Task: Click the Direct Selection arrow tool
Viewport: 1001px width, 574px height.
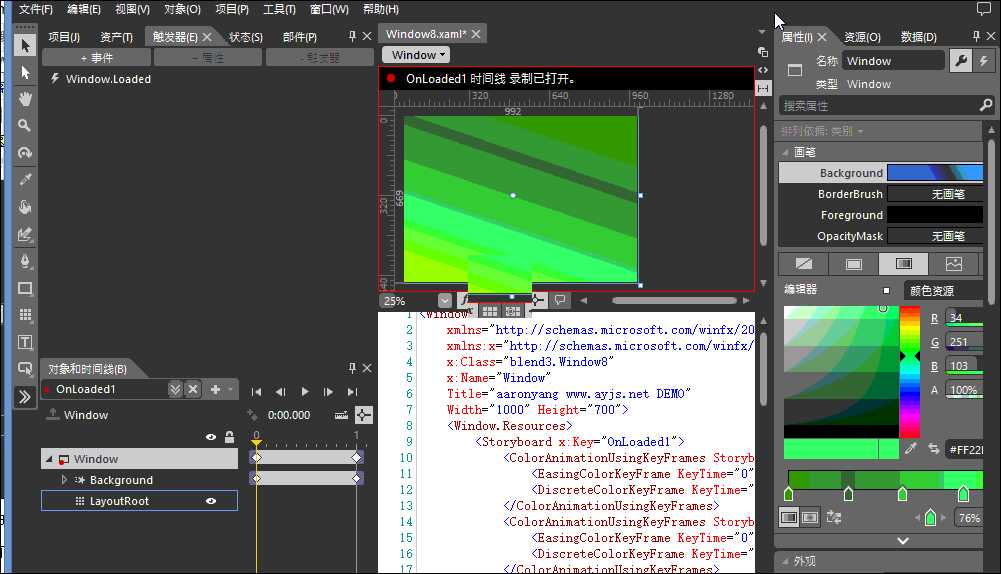Action: click(25, 73)
